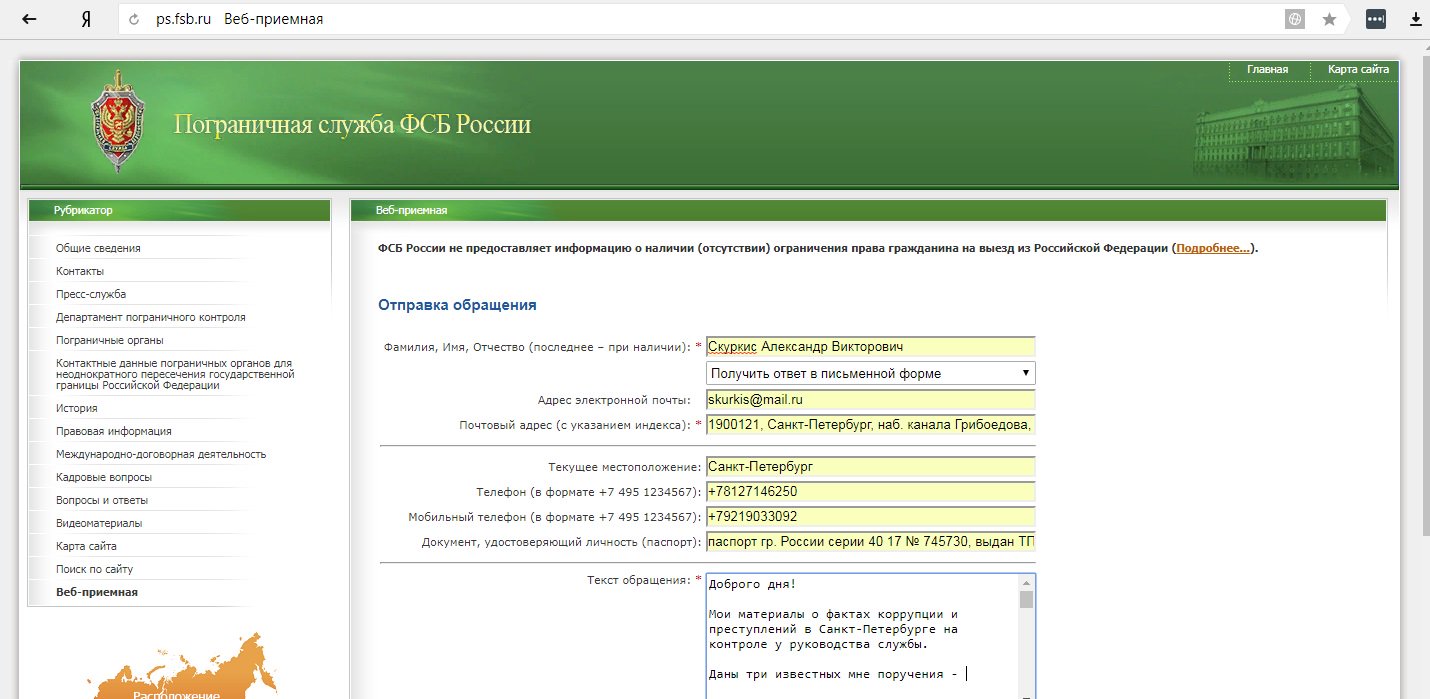Click the Телефон number field
The image size is (1430, 699).
coord(870,491)
